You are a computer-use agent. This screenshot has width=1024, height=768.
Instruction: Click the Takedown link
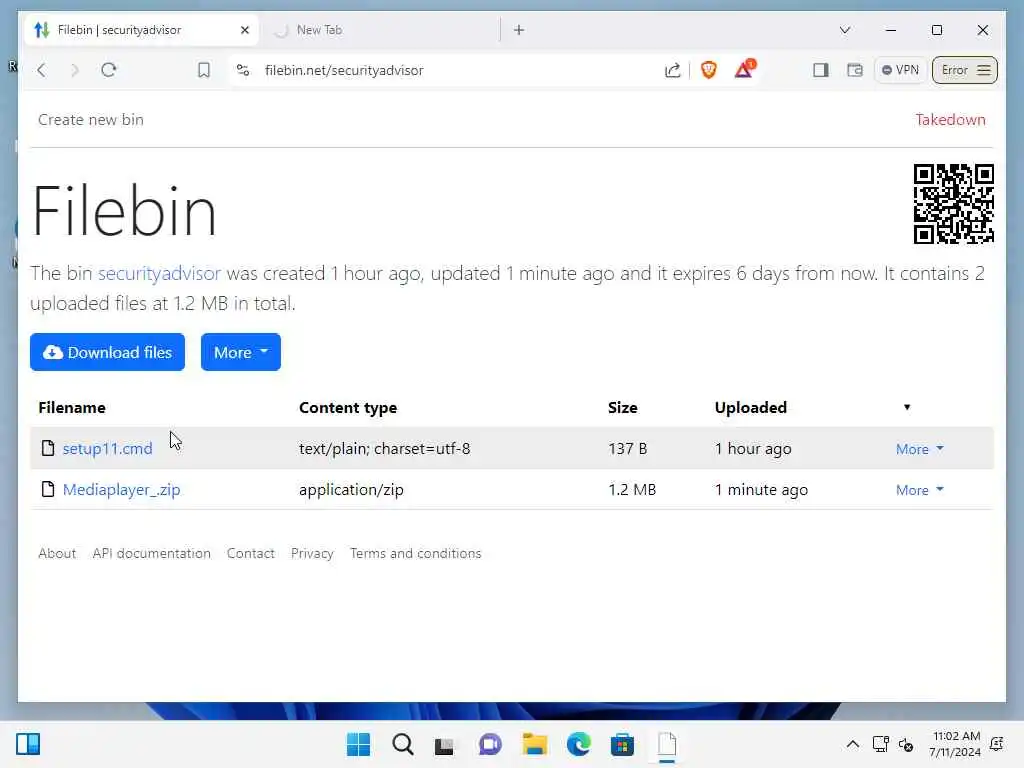[950, 120]
